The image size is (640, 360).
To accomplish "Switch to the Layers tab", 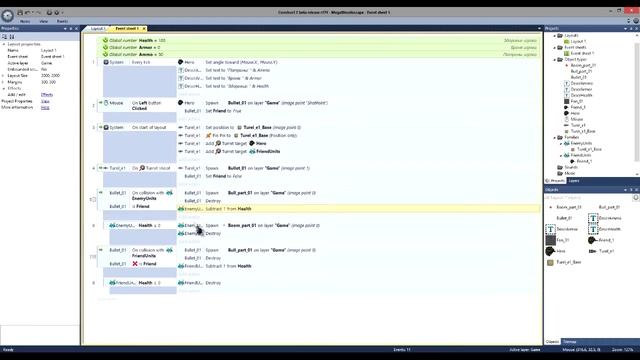I will 574,181.
